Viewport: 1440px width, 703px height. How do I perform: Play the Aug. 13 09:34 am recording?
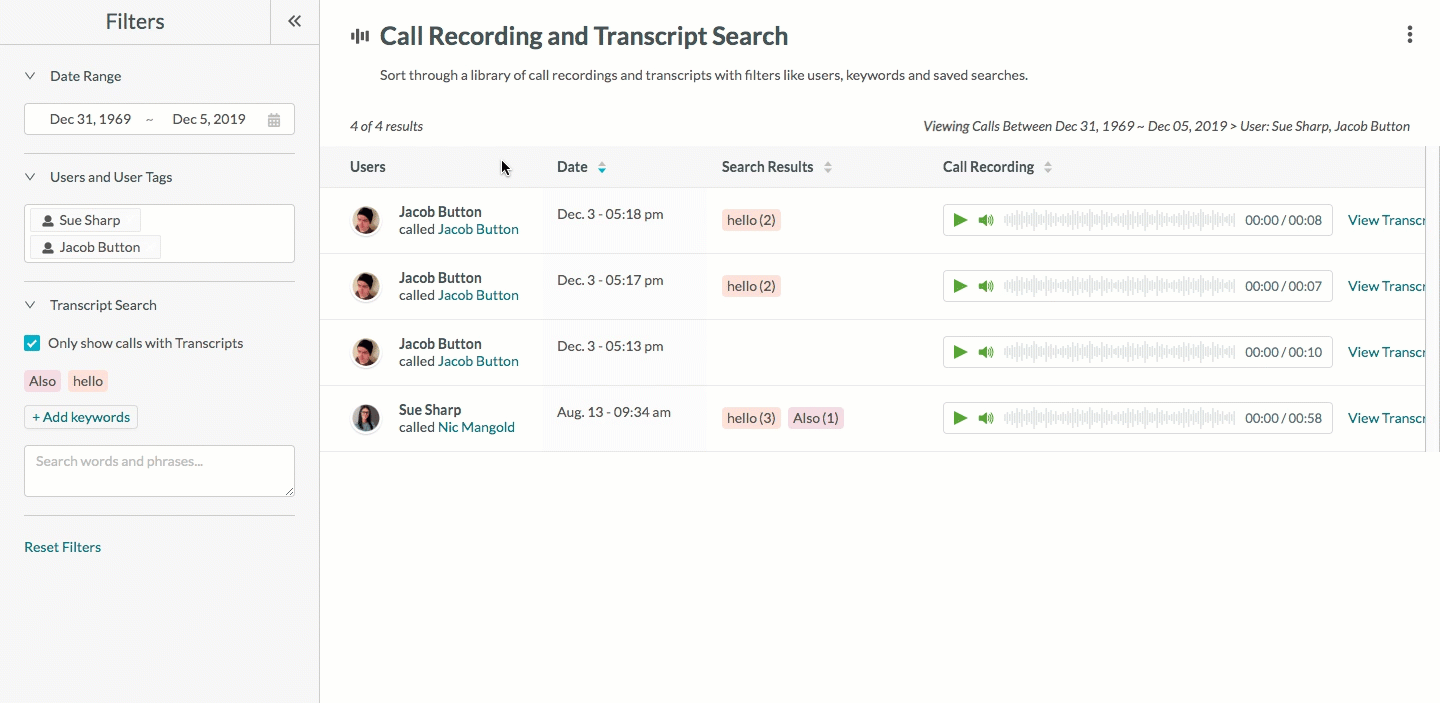(x=960, y=418)
